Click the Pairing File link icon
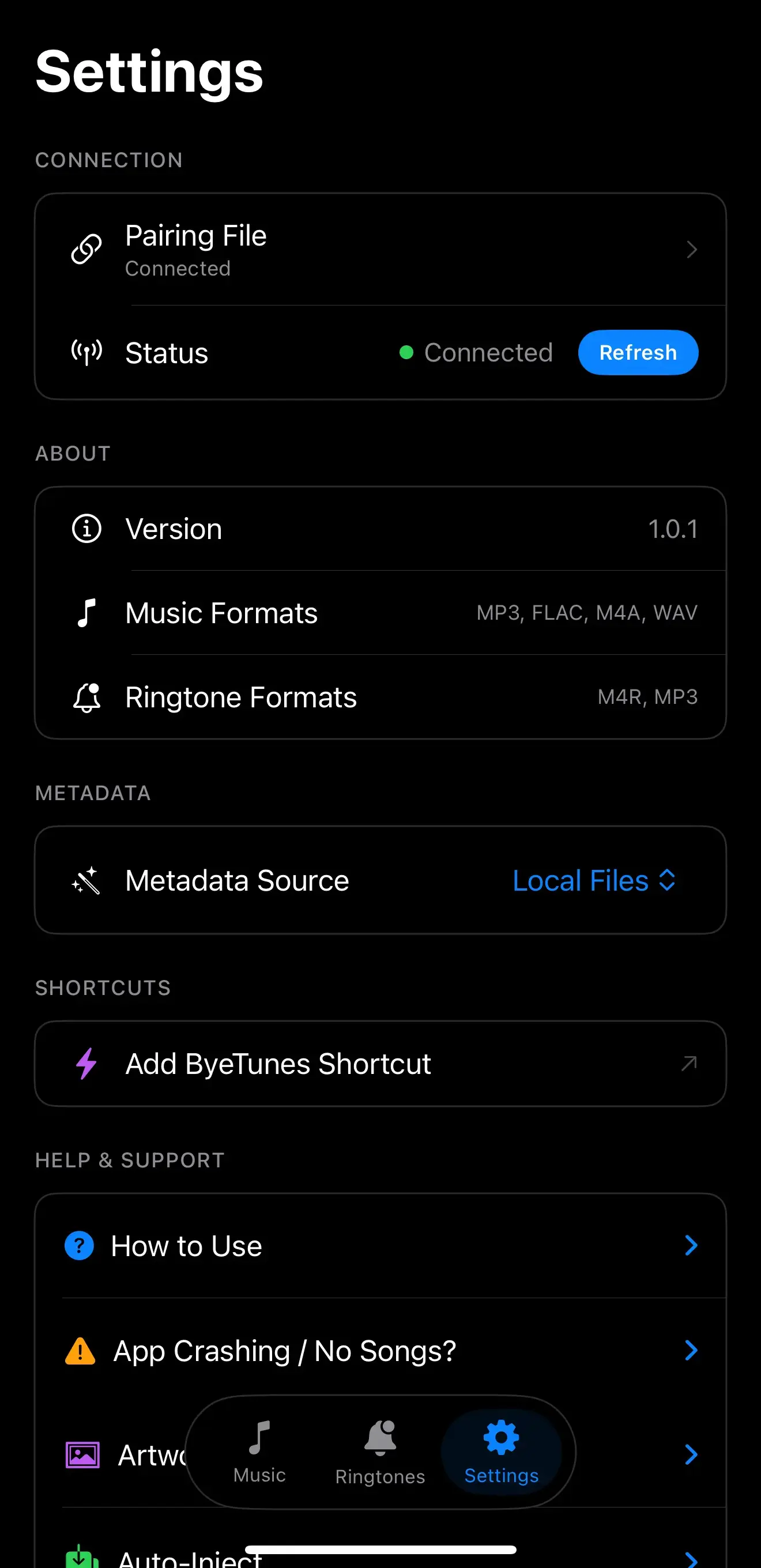This screenshot has width=761, height=1568. click(86, 249)
